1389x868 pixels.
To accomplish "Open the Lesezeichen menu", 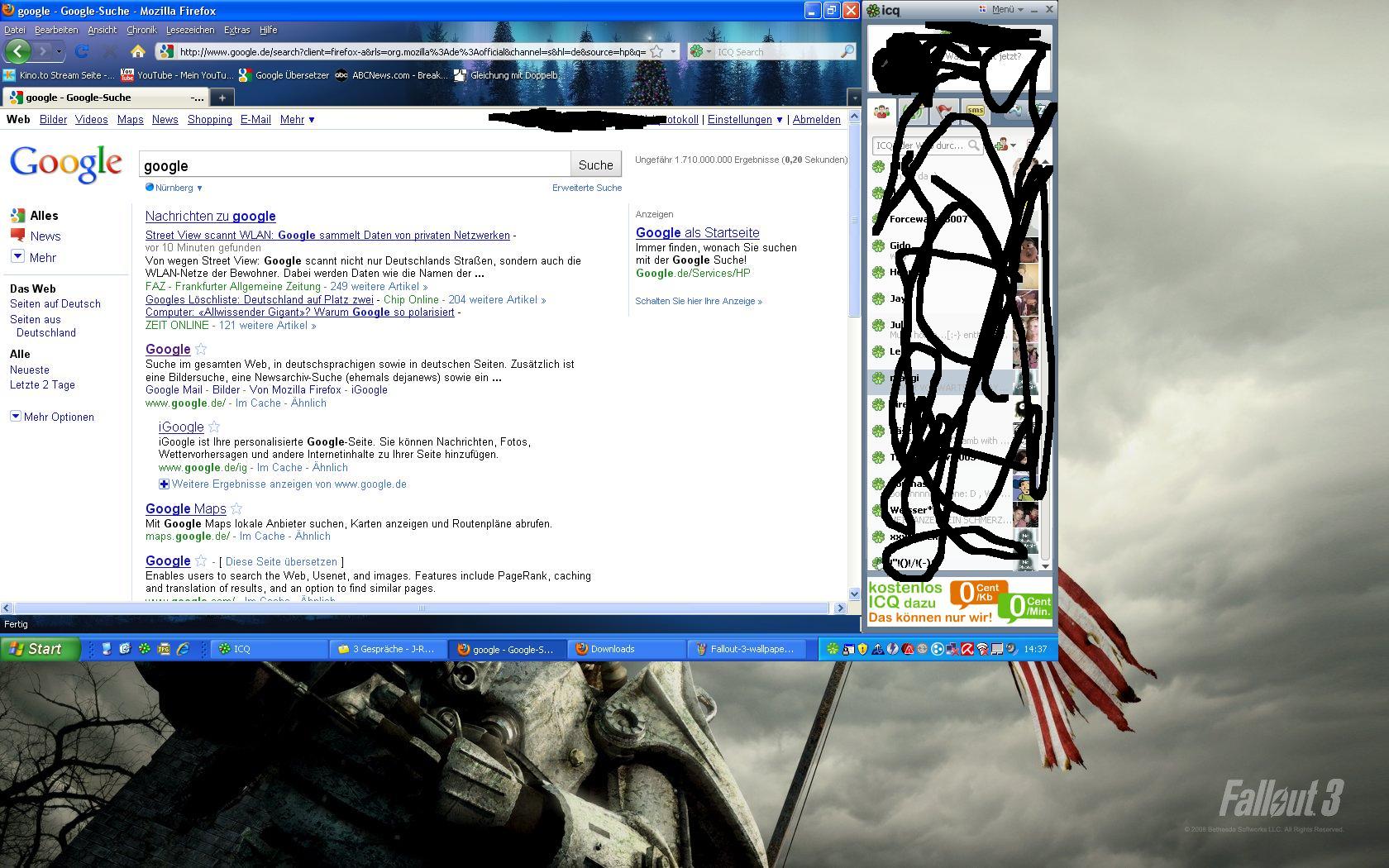I will tap(189, 30).
